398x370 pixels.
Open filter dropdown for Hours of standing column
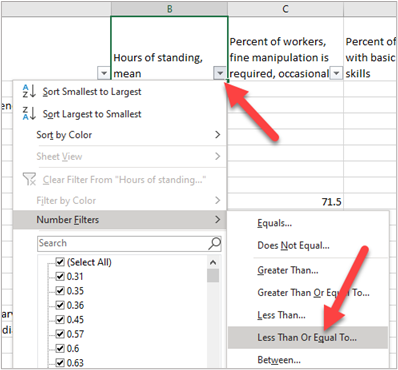click(220, 73)
